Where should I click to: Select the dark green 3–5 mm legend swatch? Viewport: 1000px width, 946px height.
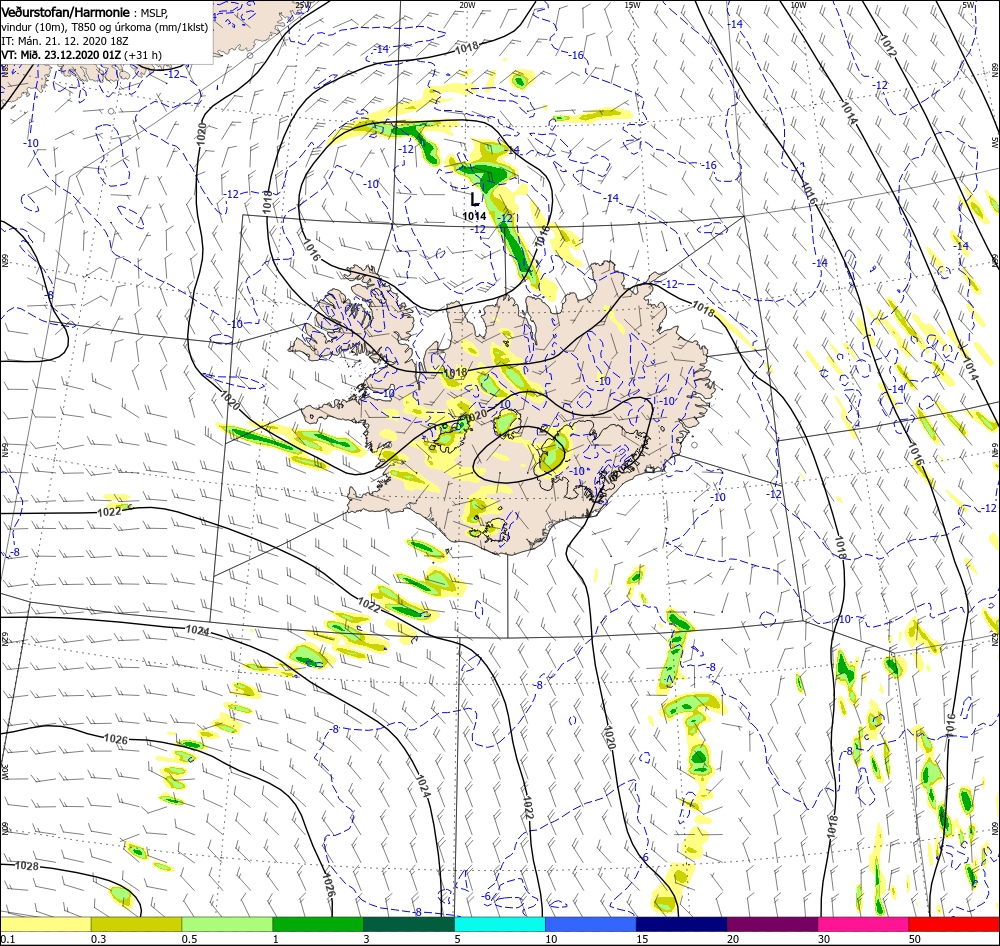409,924
